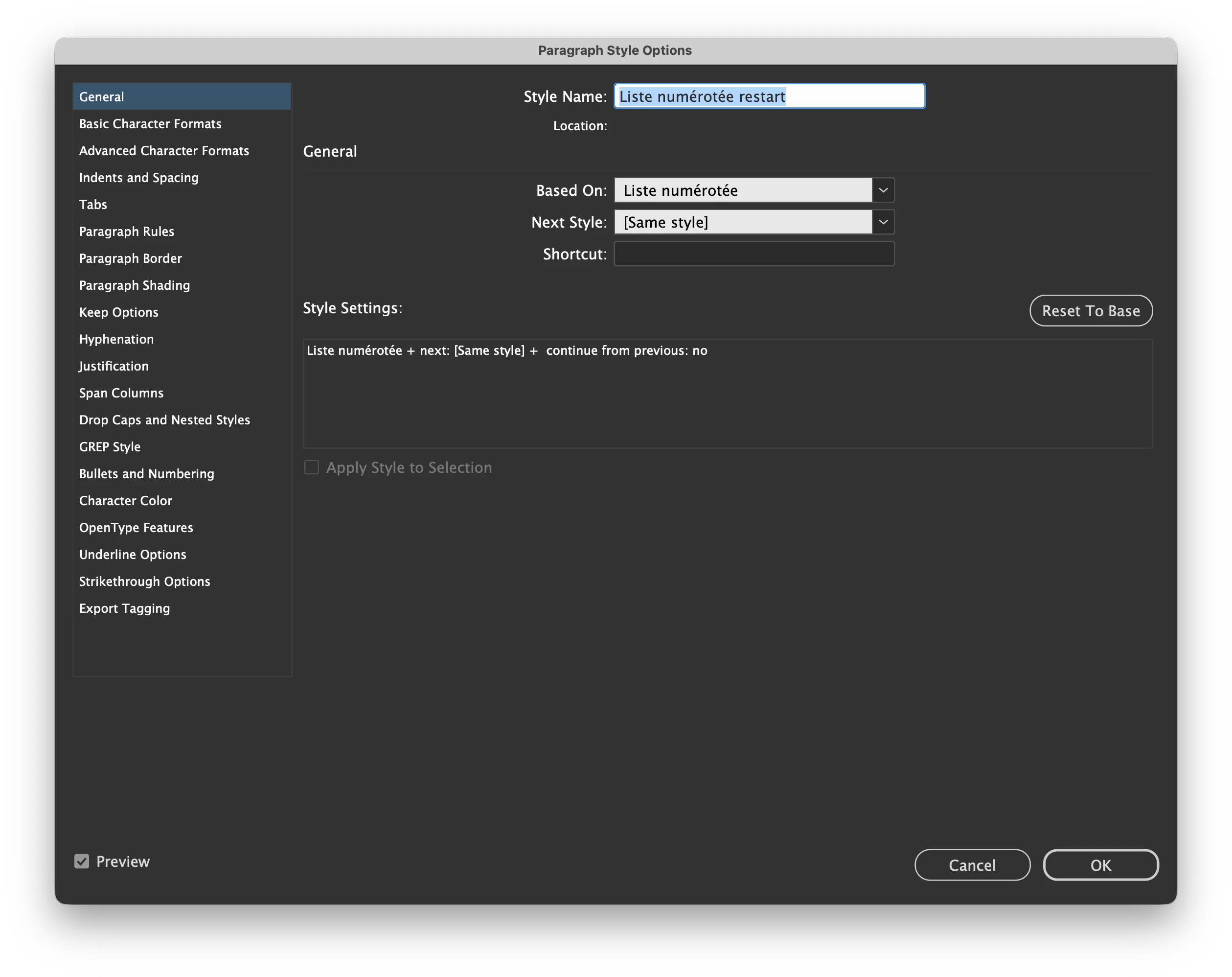Image resolution: width=1232 pixels, height=977 pixels.
Task: Switch to Basic Character Formats section
Action: click(x=150, y=124)
